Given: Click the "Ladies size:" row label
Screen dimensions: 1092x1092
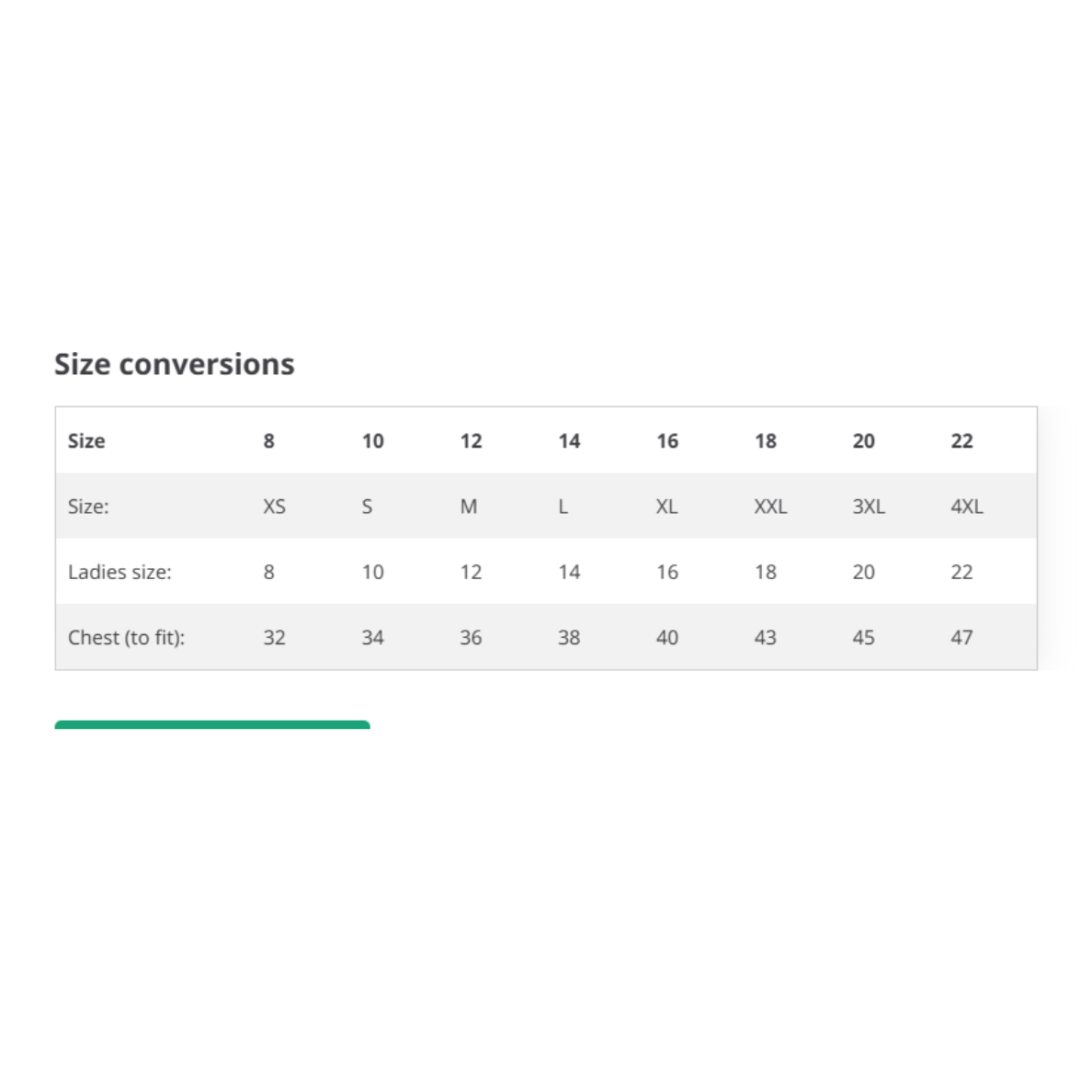Looking at the screenshot, I should (119, 572).
